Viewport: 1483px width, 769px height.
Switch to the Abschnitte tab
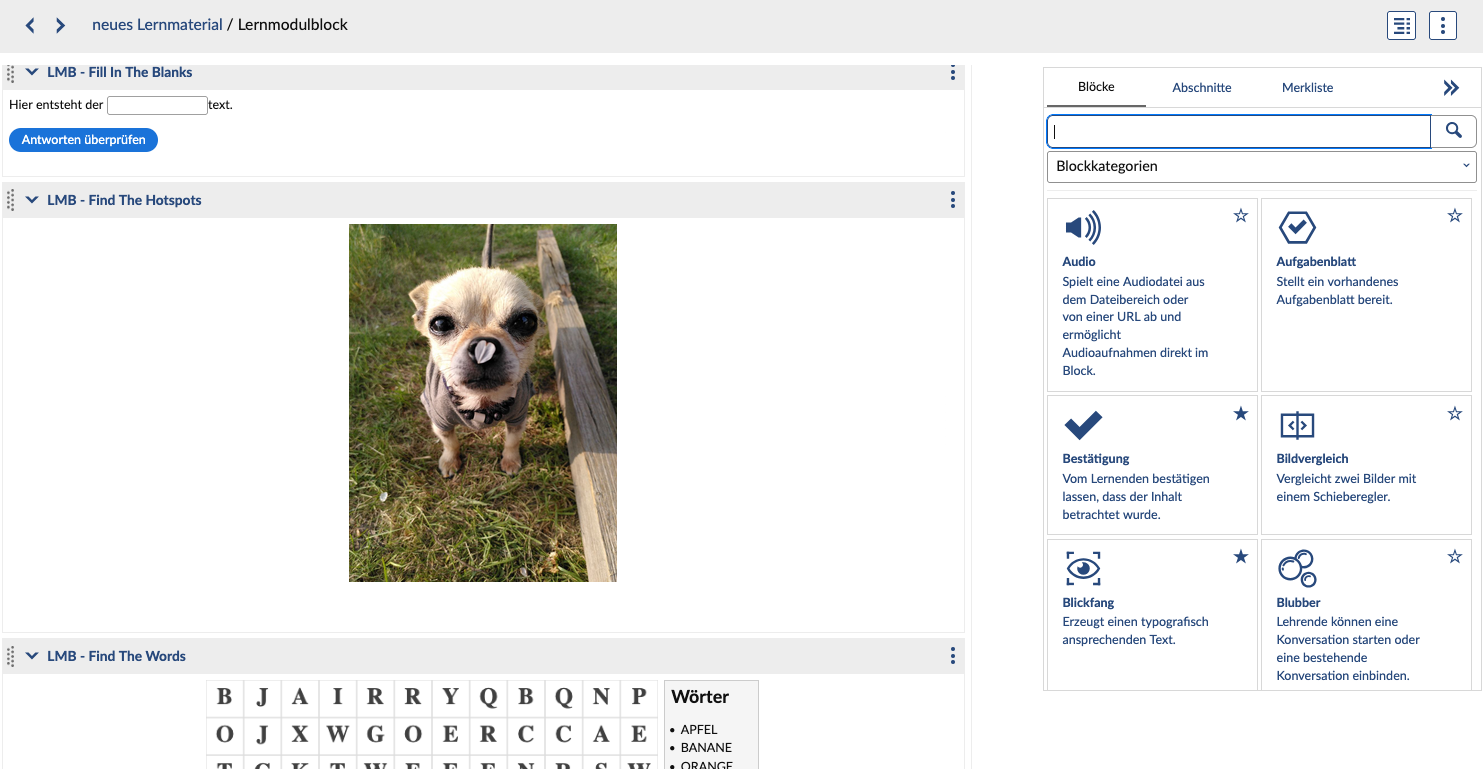point(1202,87)
